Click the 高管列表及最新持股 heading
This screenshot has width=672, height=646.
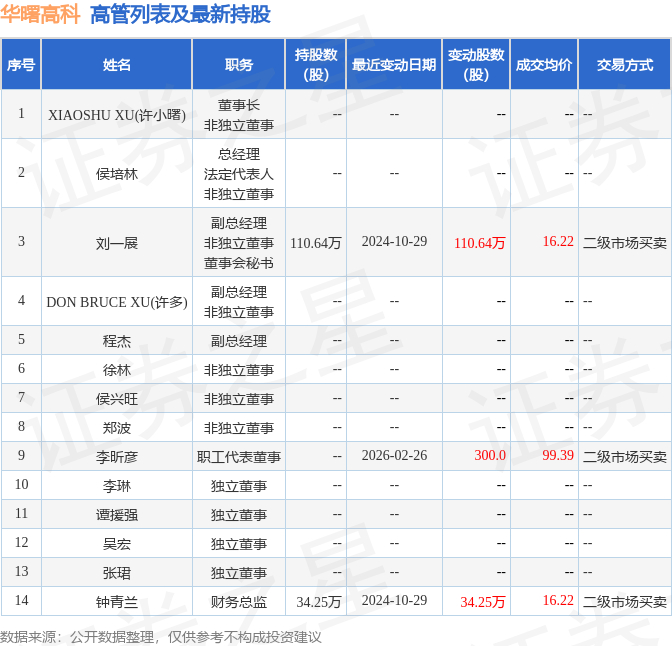click(180, 14)
